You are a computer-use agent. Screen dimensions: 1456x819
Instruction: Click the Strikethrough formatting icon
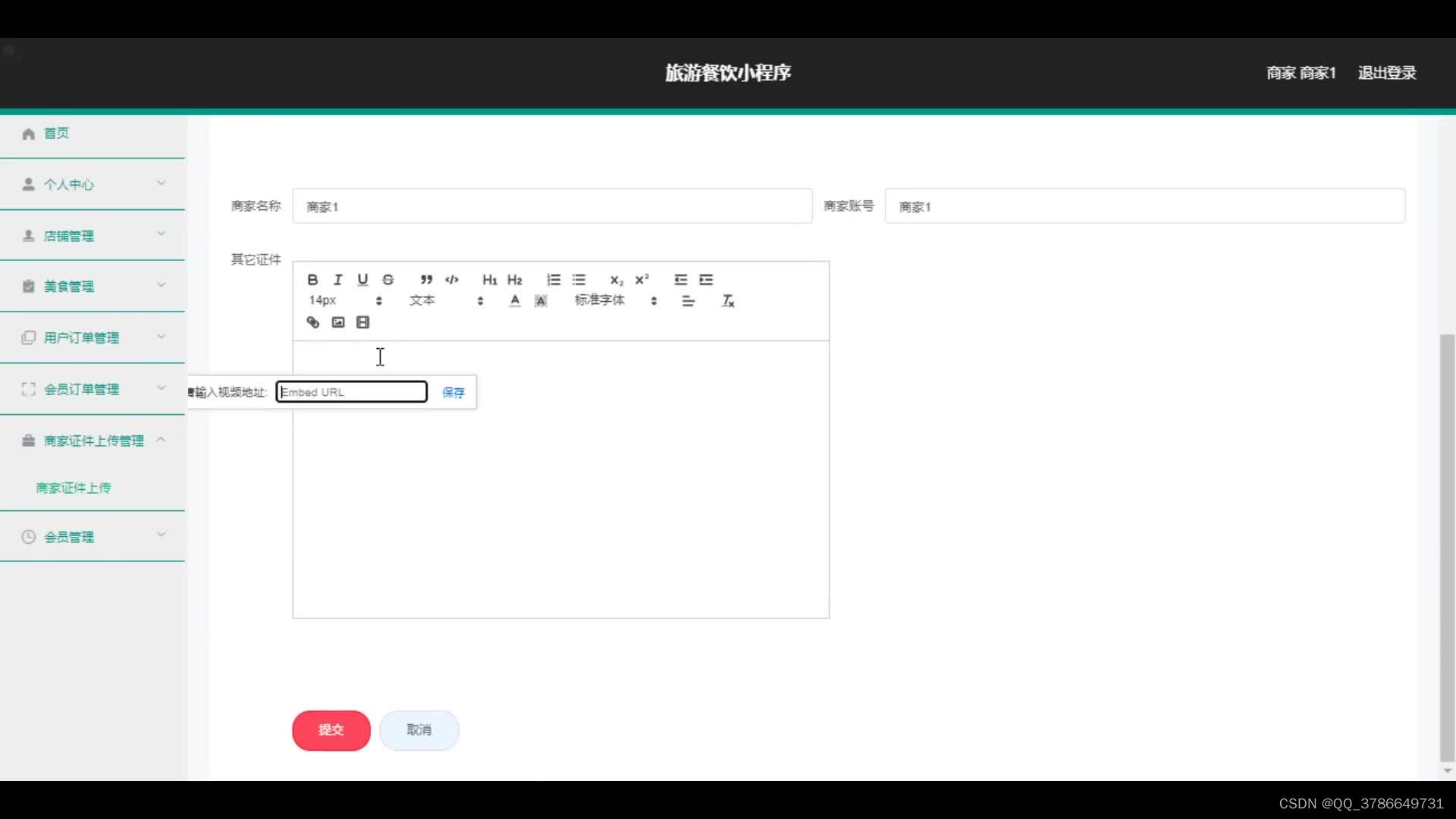coord(388,279)
